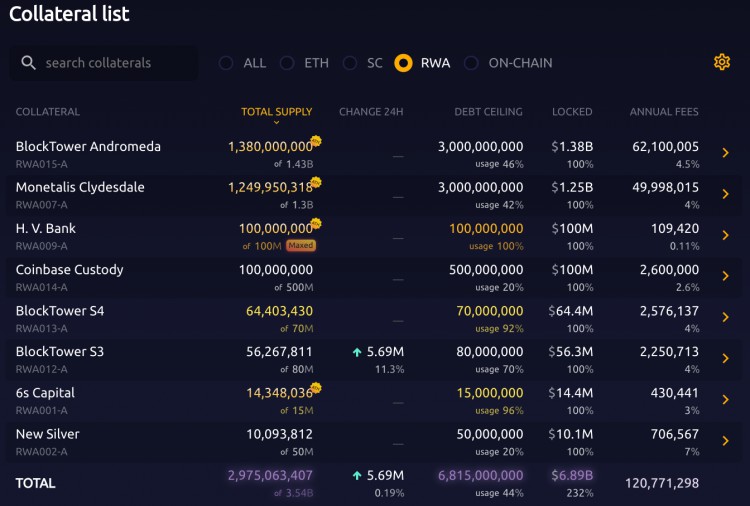The image size is (750, 506).
Task: Select the ON-CHAIN radio filter
Action: tap(471, 63)
